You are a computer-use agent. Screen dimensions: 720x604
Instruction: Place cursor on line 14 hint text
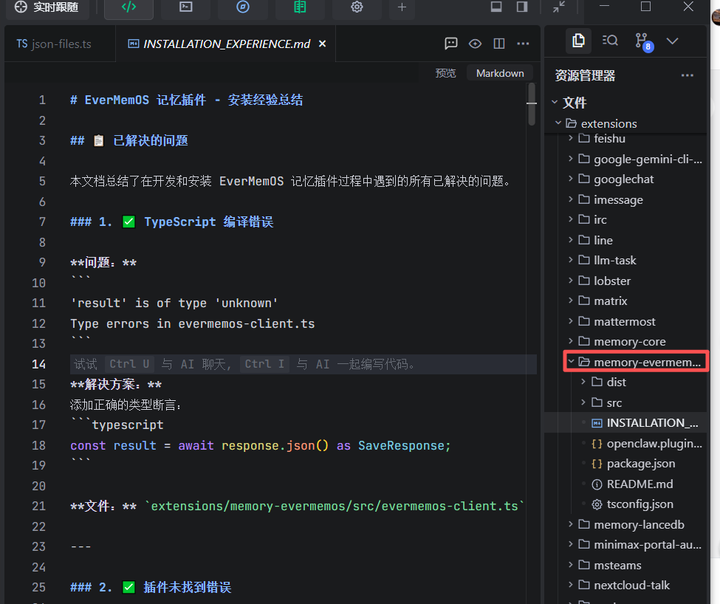pyautogui.click(x=245, y=364)
